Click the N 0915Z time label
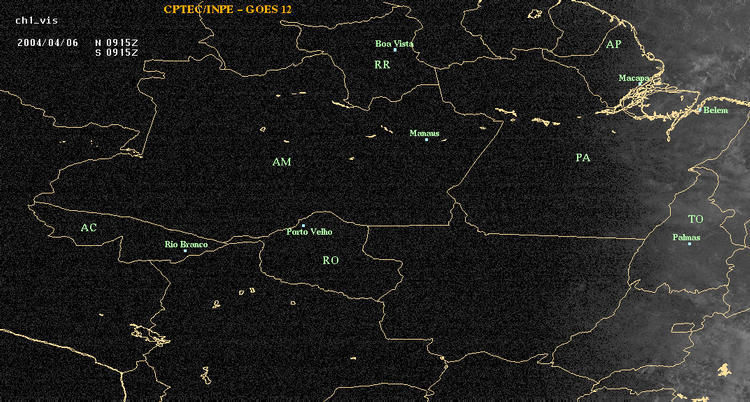The width and height of the screenshot is (750, 402). click(117, 42)
